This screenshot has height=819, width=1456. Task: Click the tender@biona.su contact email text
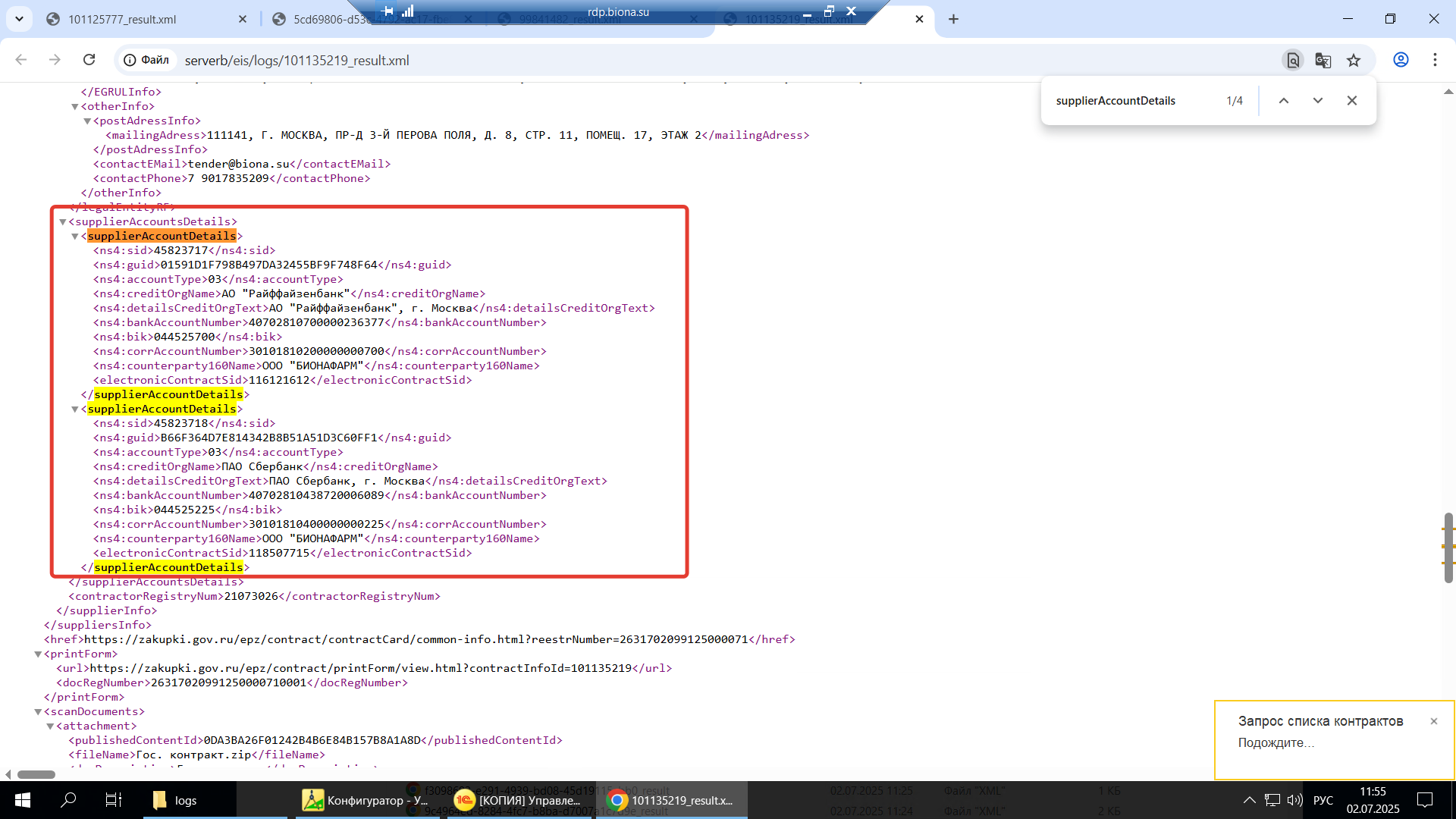(x=239, y=164)
